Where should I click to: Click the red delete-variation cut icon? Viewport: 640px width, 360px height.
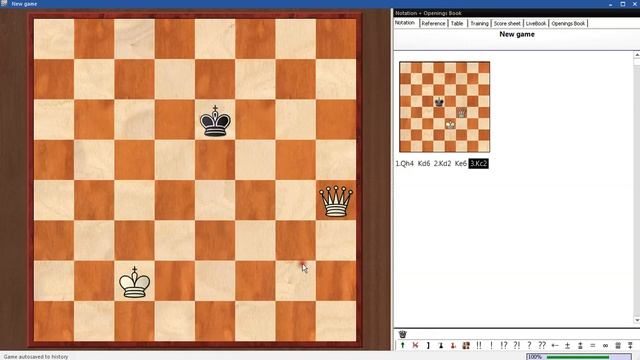(415, 345)
